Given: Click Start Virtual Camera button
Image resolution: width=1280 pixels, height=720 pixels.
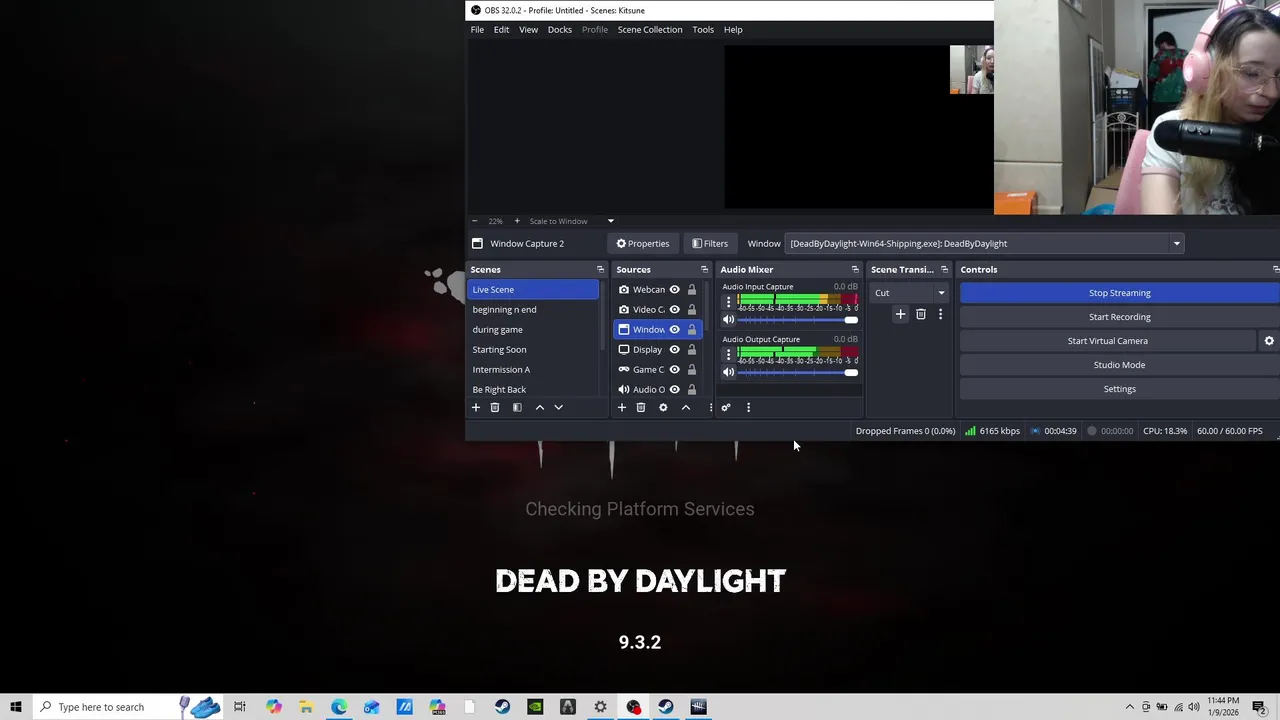Looking at the screenshot, I should click(1108, 341).
